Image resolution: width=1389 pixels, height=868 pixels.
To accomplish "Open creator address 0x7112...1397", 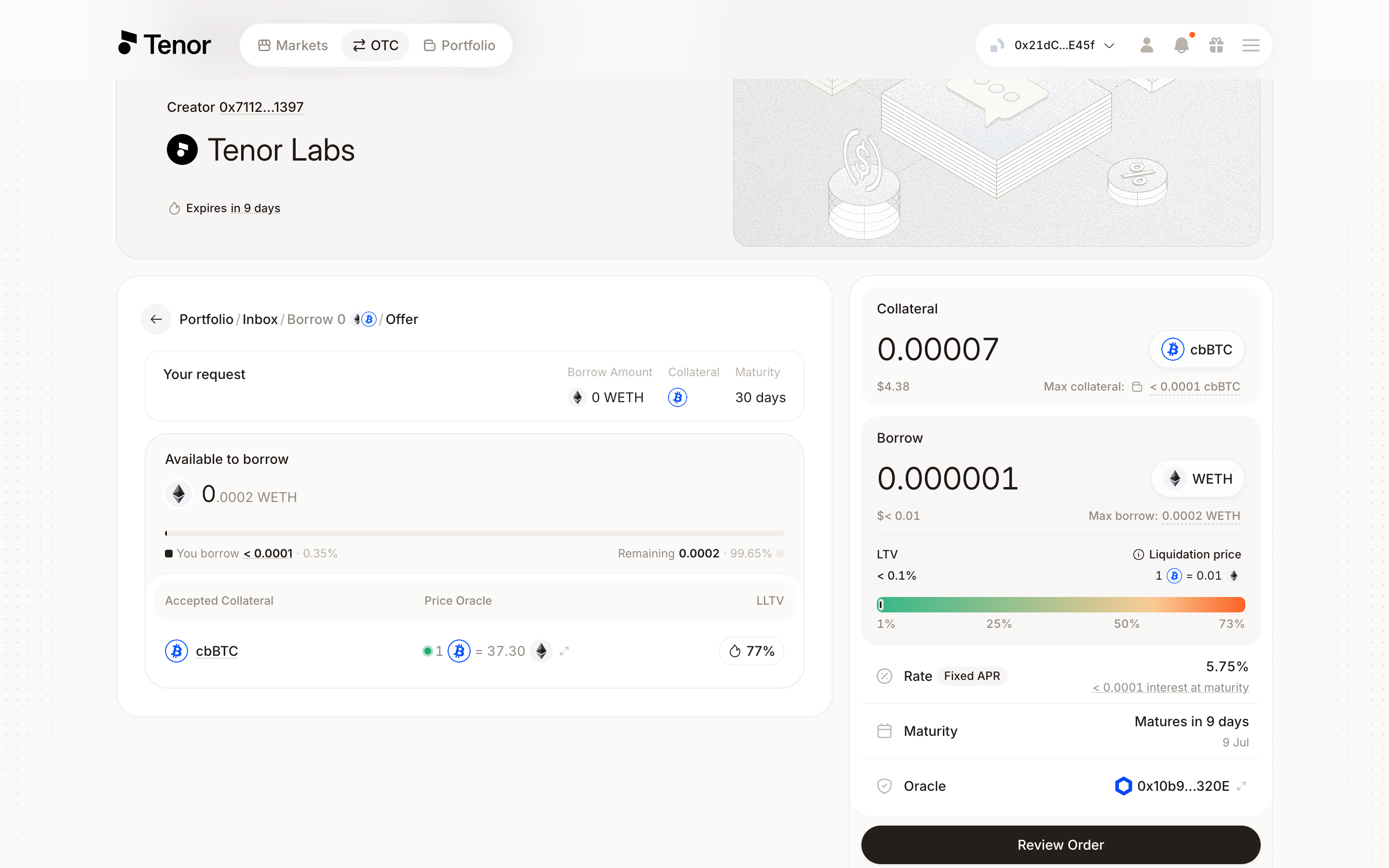I will 261,108.
